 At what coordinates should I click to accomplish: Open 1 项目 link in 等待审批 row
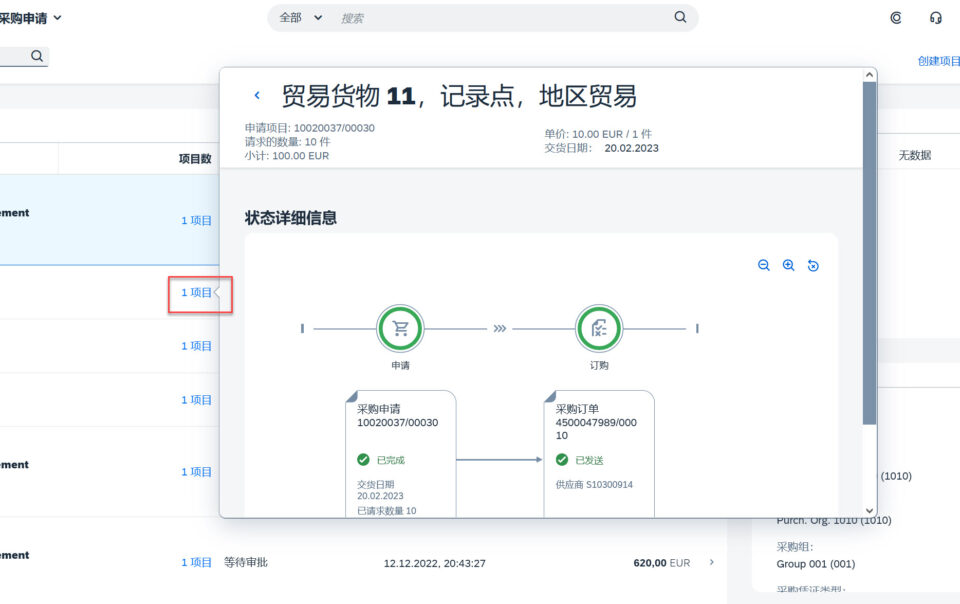click(x=197, y=562)
